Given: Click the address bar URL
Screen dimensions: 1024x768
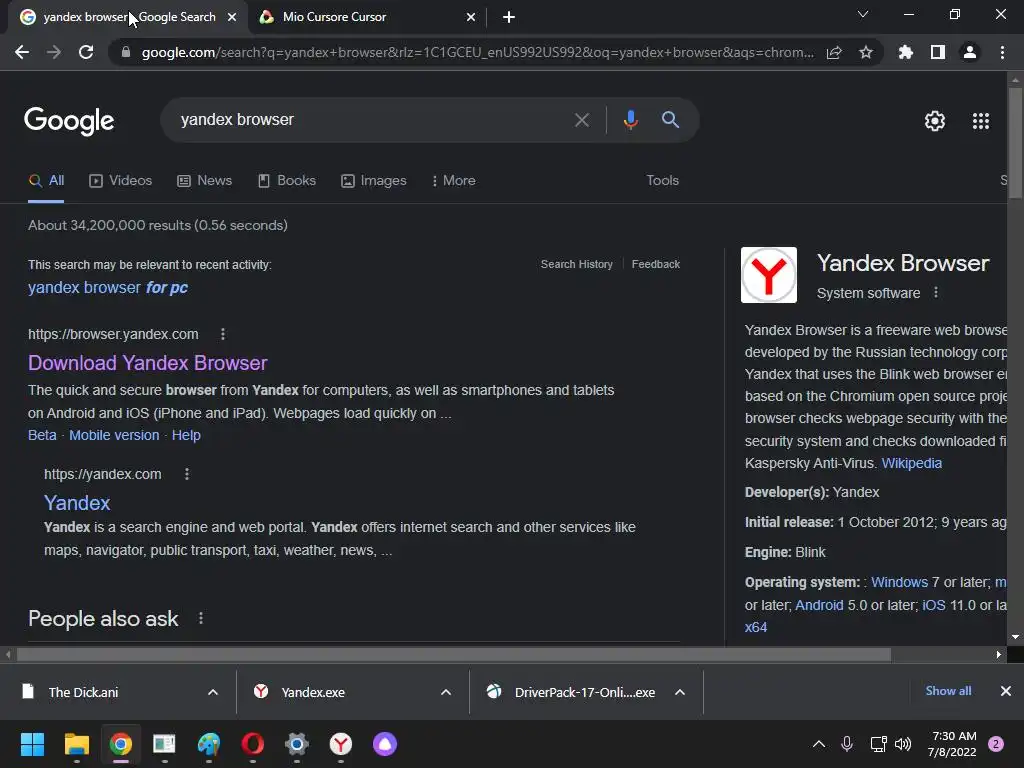Looking at the screenshot, I should click(477, 52).
